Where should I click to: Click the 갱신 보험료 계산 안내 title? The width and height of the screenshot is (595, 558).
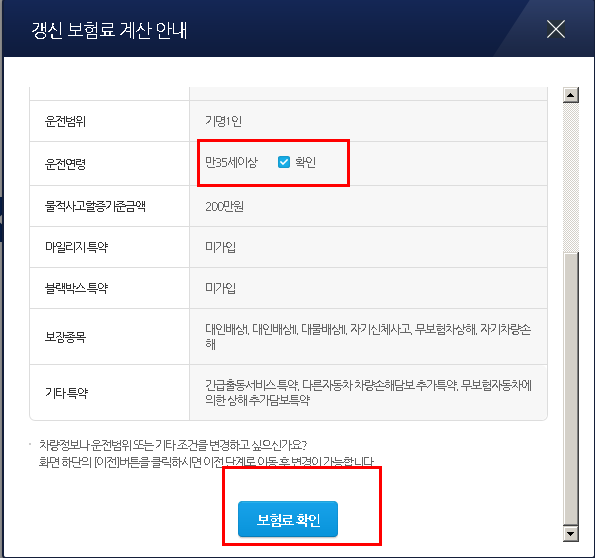tap(109, 30)
